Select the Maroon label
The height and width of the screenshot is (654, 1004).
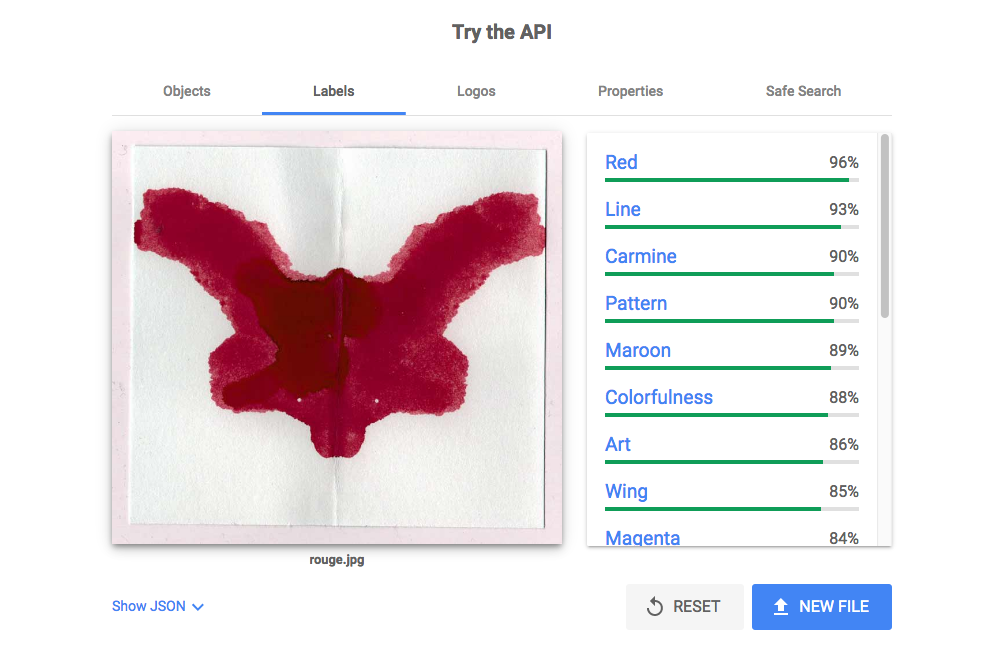pos(638,350)
